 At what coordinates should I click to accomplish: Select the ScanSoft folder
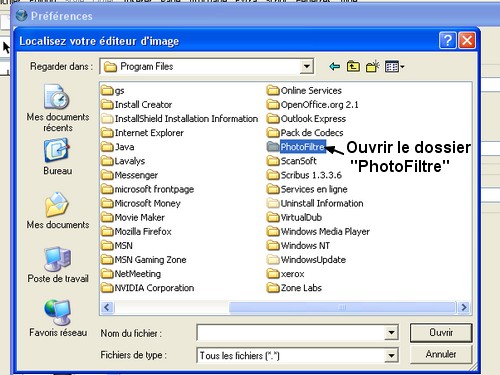[x=292, y=161]
